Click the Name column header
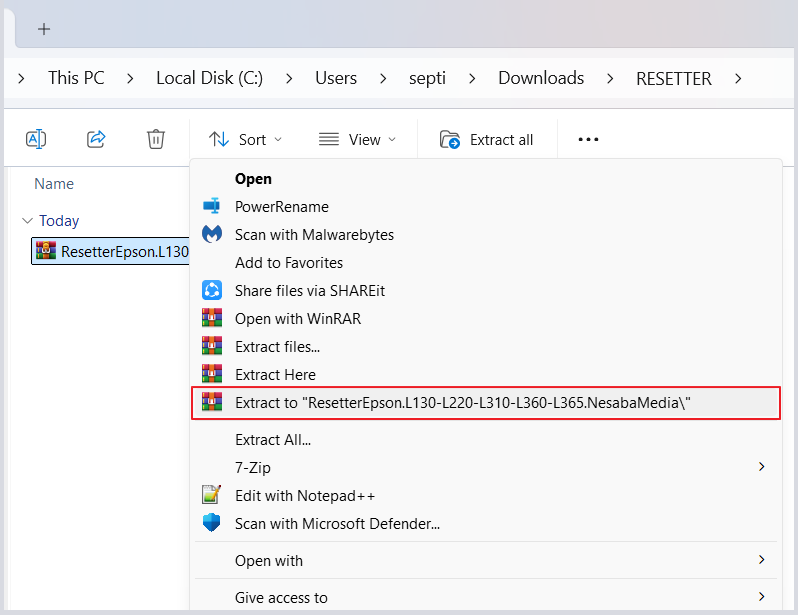Image resolution: width=798 pixels, height=615 pixels. (54, 184)
